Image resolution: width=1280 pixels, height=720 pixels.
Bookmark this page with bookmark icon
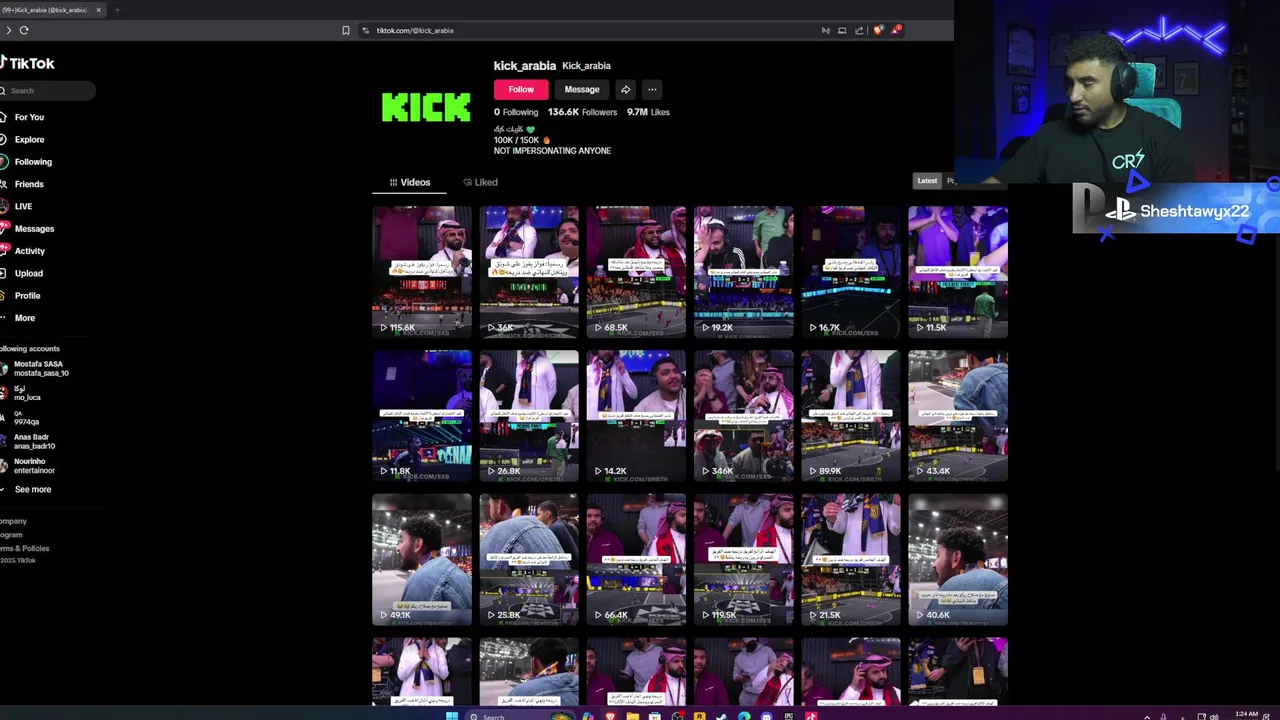point(346,30)
